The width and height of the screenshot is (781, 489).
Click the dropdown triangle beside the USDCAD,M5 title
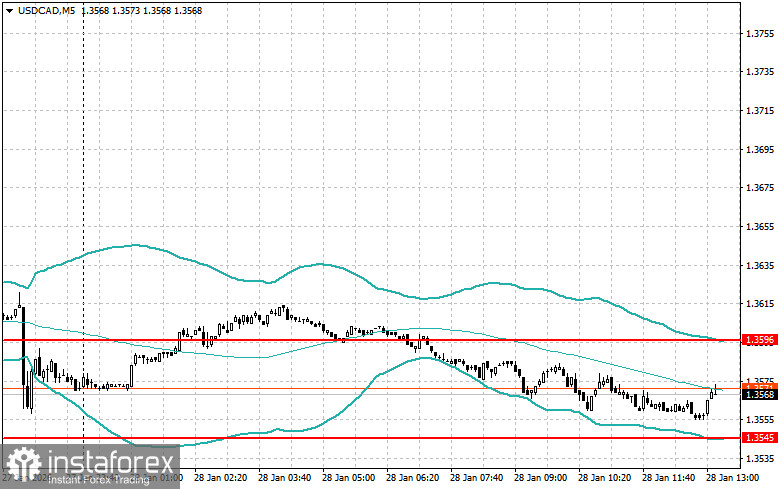pos(9,10)
